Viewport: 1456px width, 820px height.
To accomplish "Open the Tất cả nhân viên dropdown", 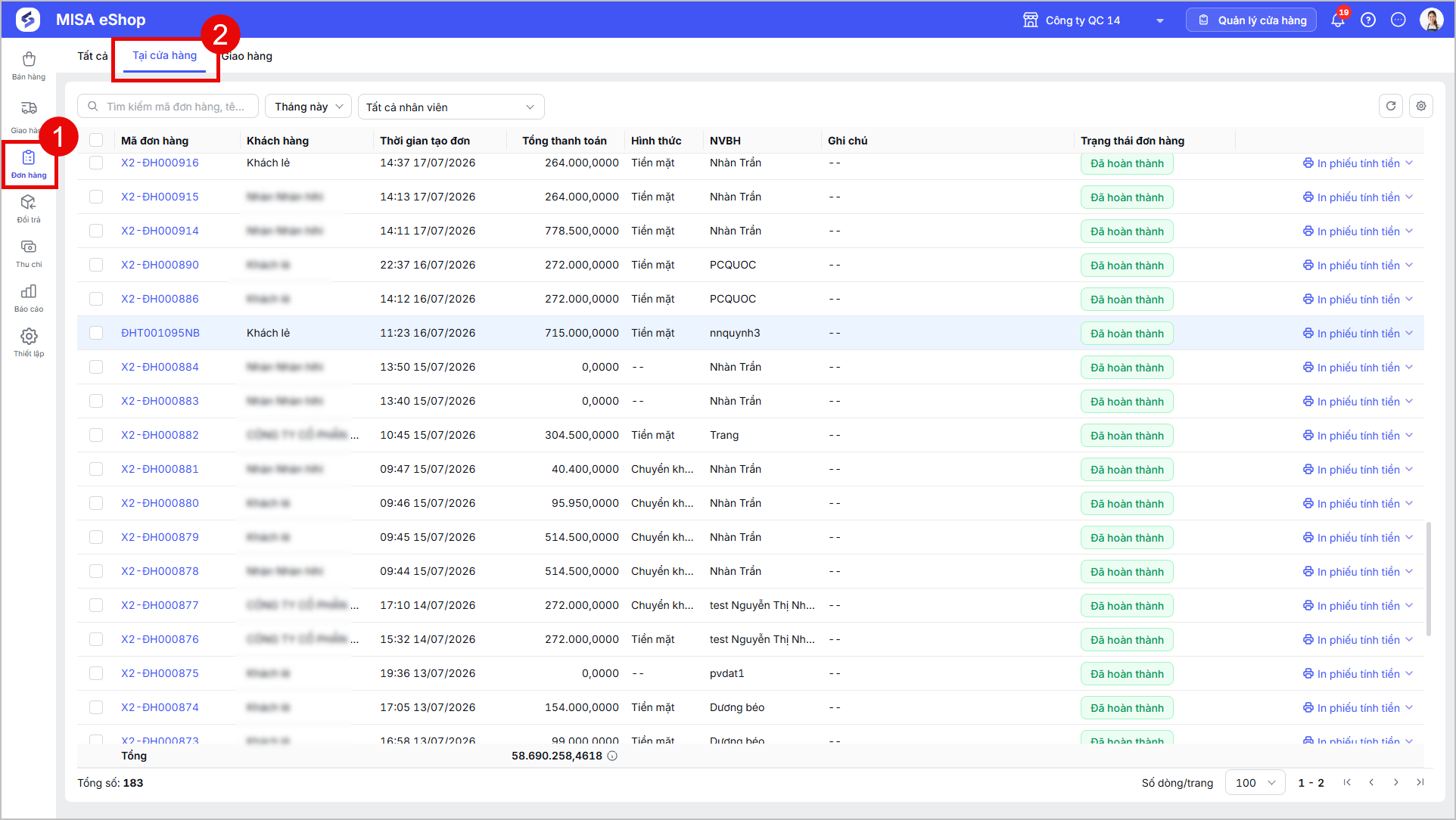I will click(451, 107).
